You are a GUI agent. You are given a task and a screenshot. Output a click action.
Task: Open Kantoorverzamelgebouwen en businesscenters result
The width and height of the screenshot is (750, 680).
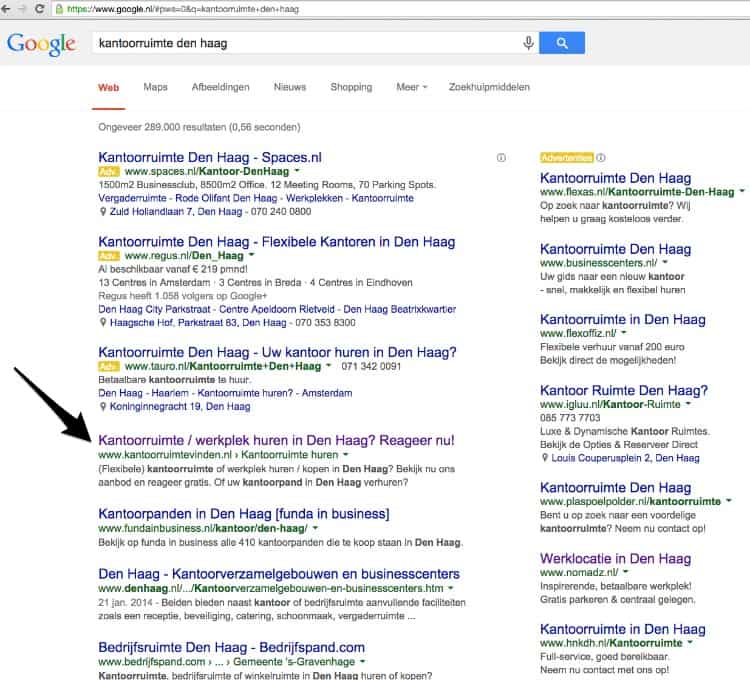tap(279, 574)
